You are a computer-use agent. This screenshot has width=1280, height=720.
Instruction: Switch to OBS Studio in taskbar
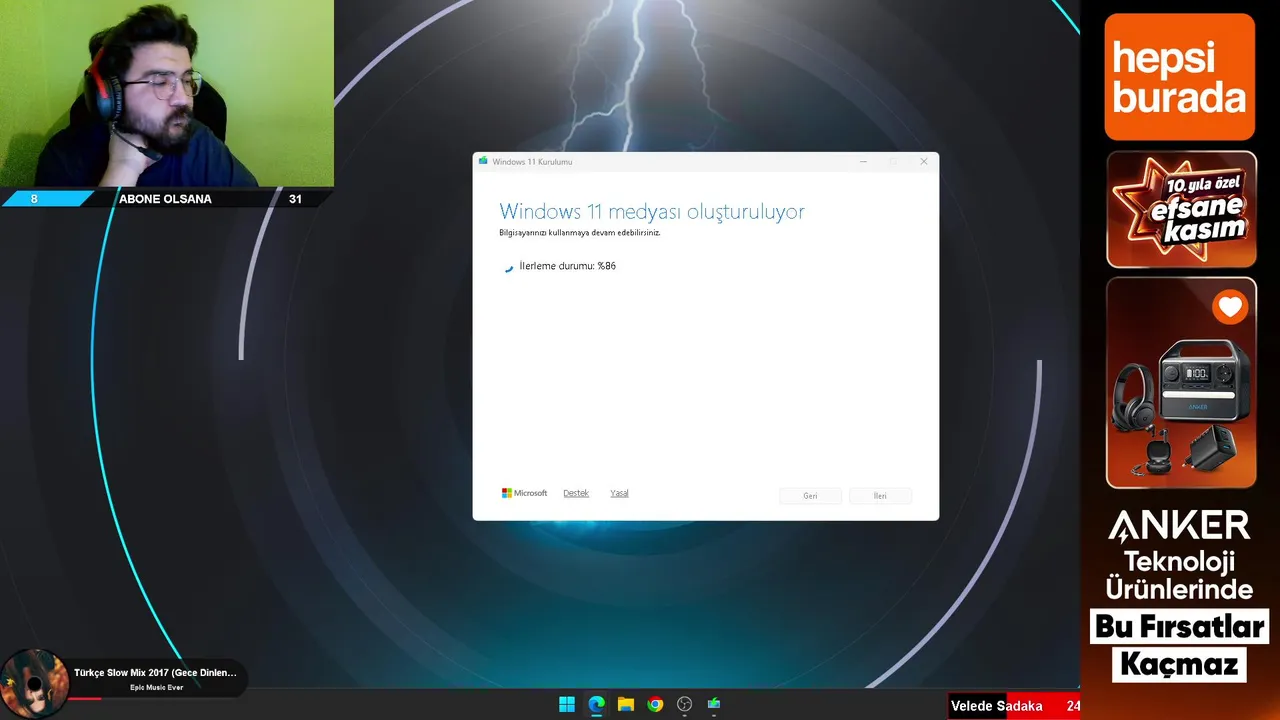[x=684, y=704]
